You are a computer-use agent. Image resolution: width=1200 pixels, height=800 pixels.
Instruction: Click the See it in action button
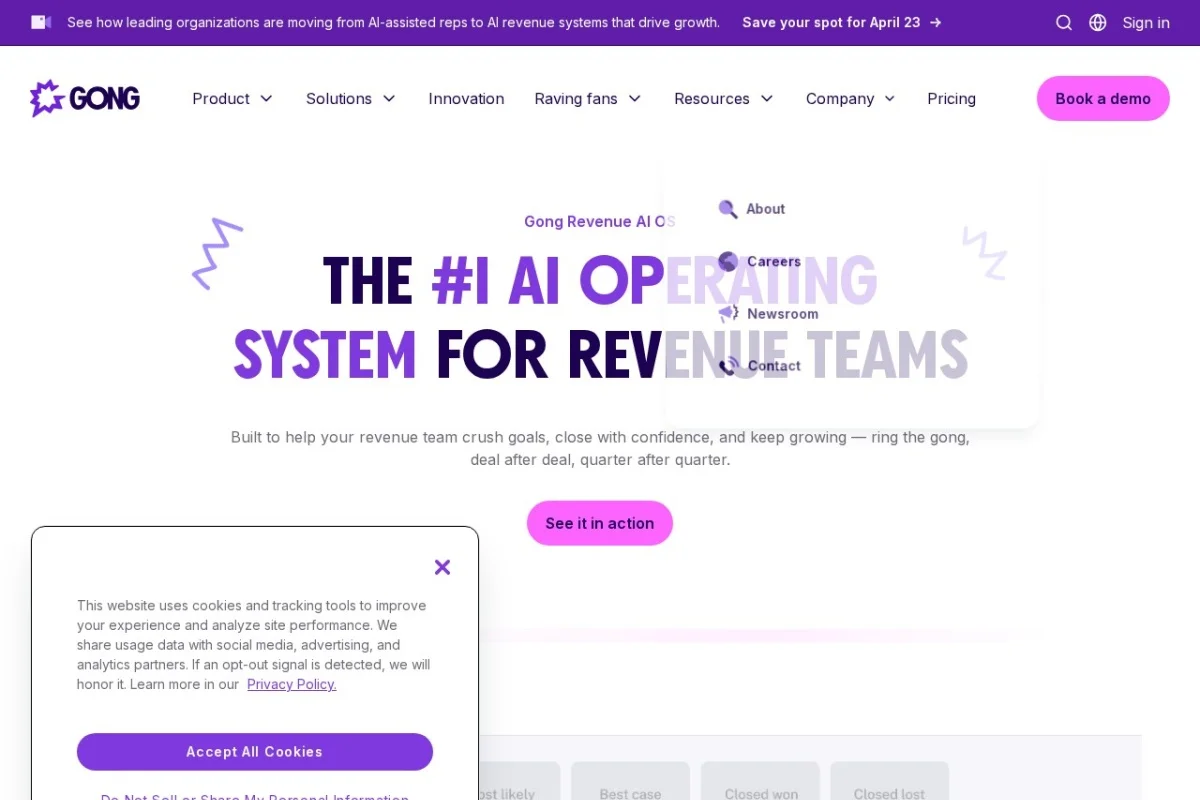coord(600,523)
